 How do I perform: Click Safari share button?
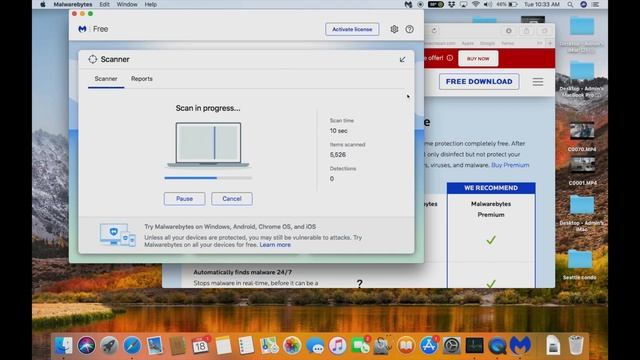(x=527, y=31)
